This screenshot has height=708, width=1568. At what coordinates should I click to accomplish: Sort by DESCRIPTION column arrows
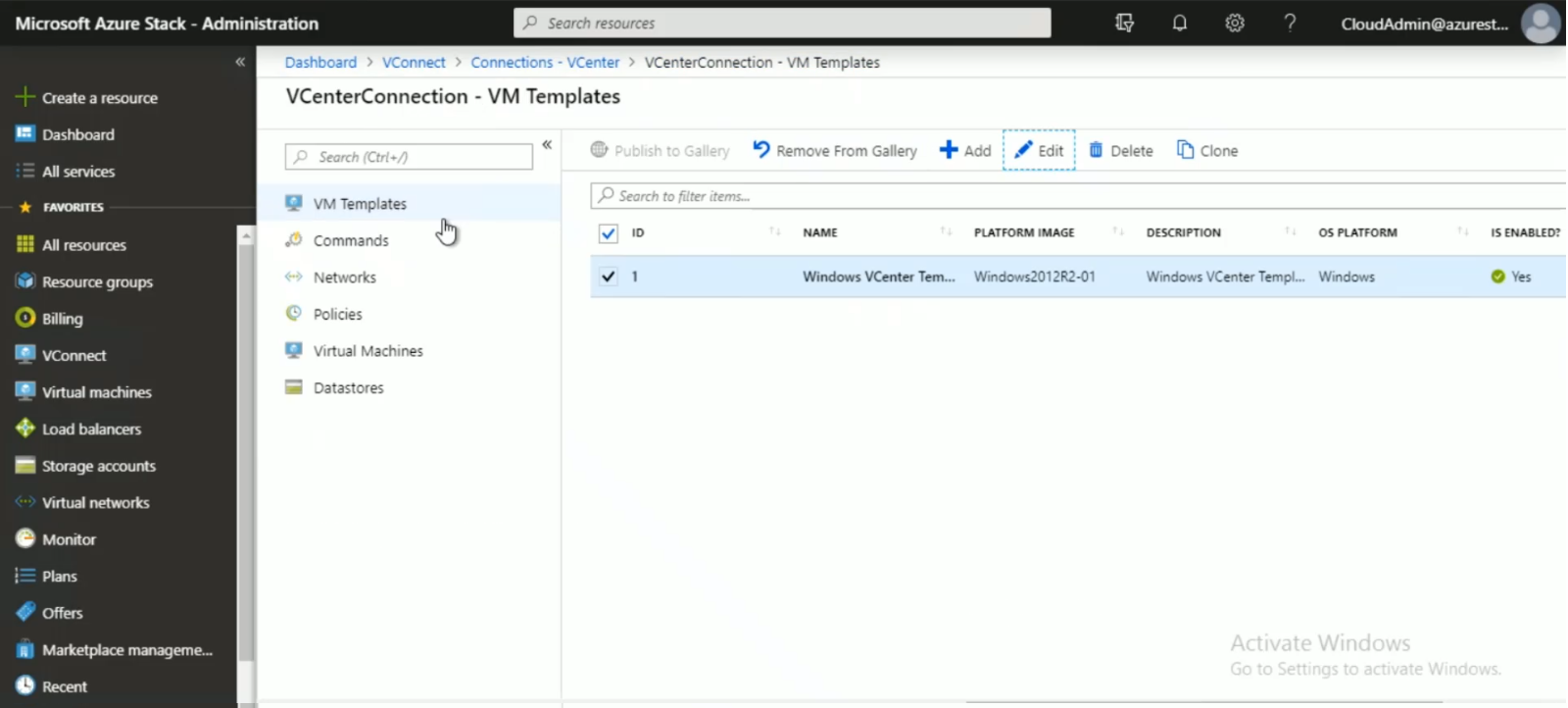(x=1291, y=231)
